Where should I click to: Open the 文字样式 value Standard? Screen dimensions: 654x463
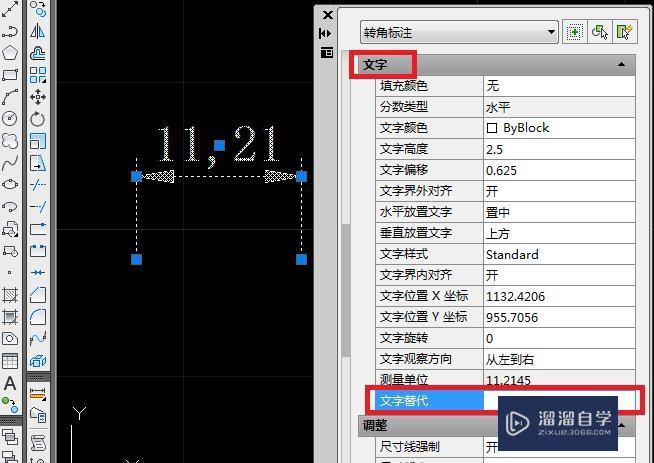point(559,254)
